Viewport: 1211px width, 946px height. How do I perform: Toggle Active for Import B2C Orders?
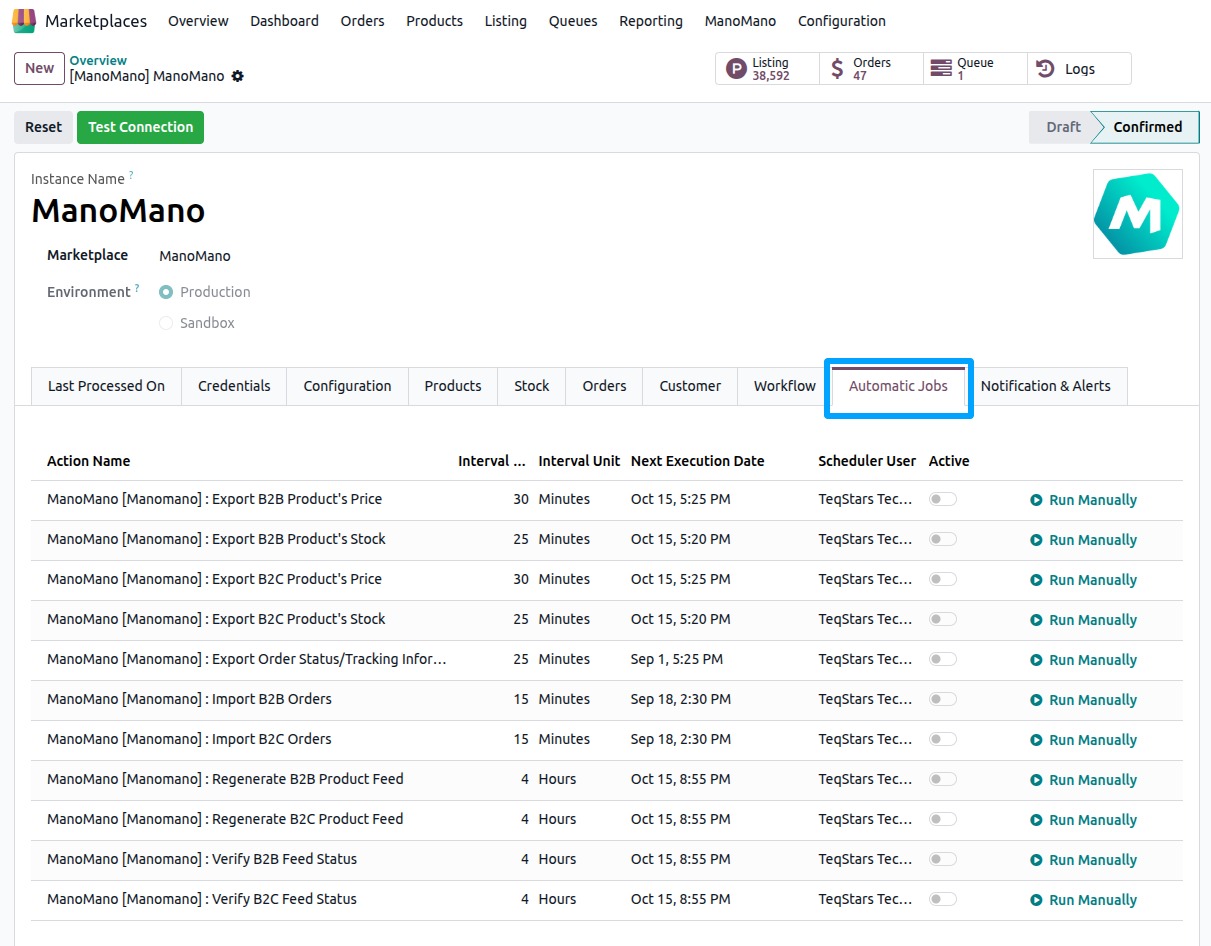pyautogui.click(x=943, y=739)
